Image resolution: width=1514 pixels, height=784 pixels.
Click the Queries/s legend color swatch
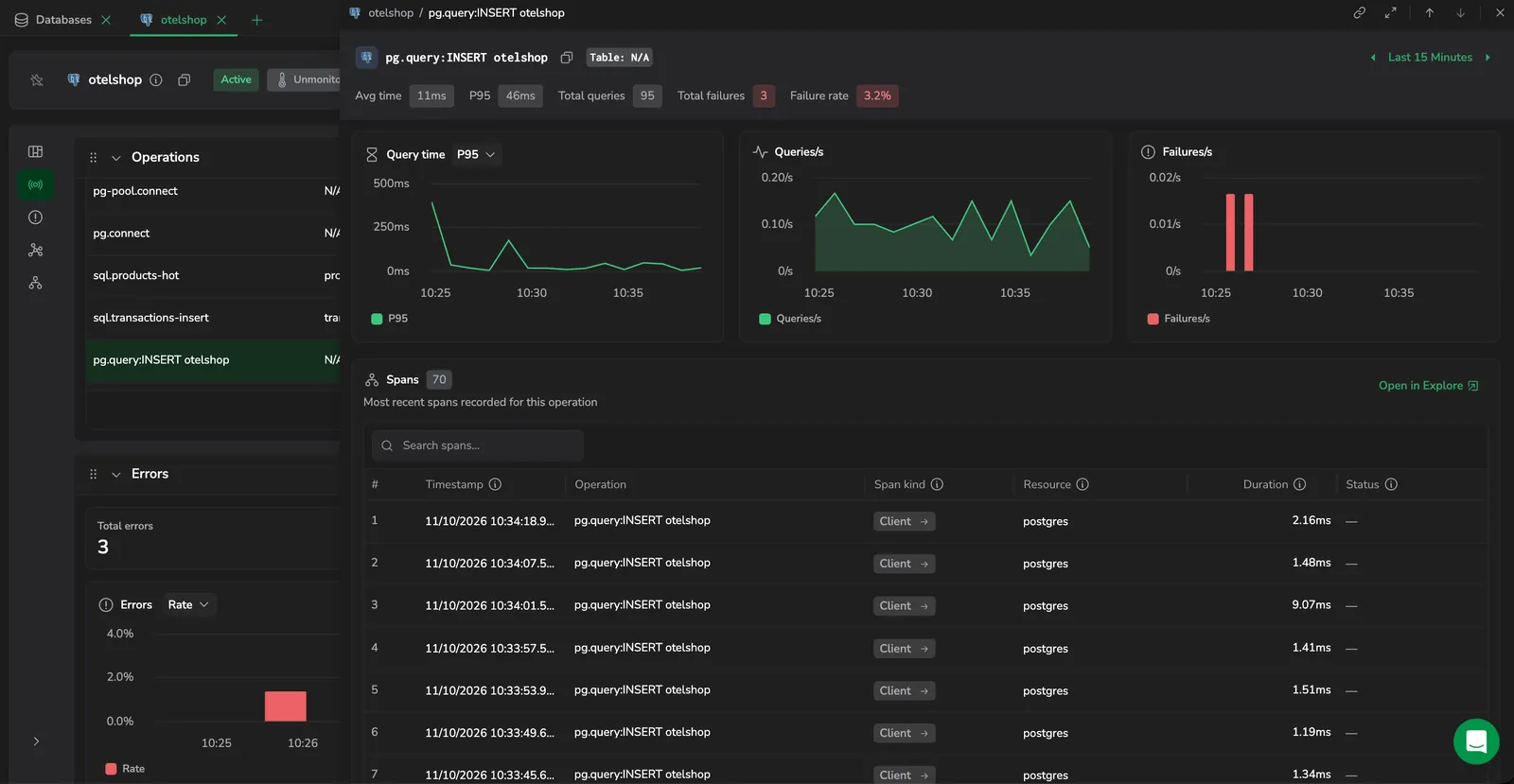(x=765, y=319)
